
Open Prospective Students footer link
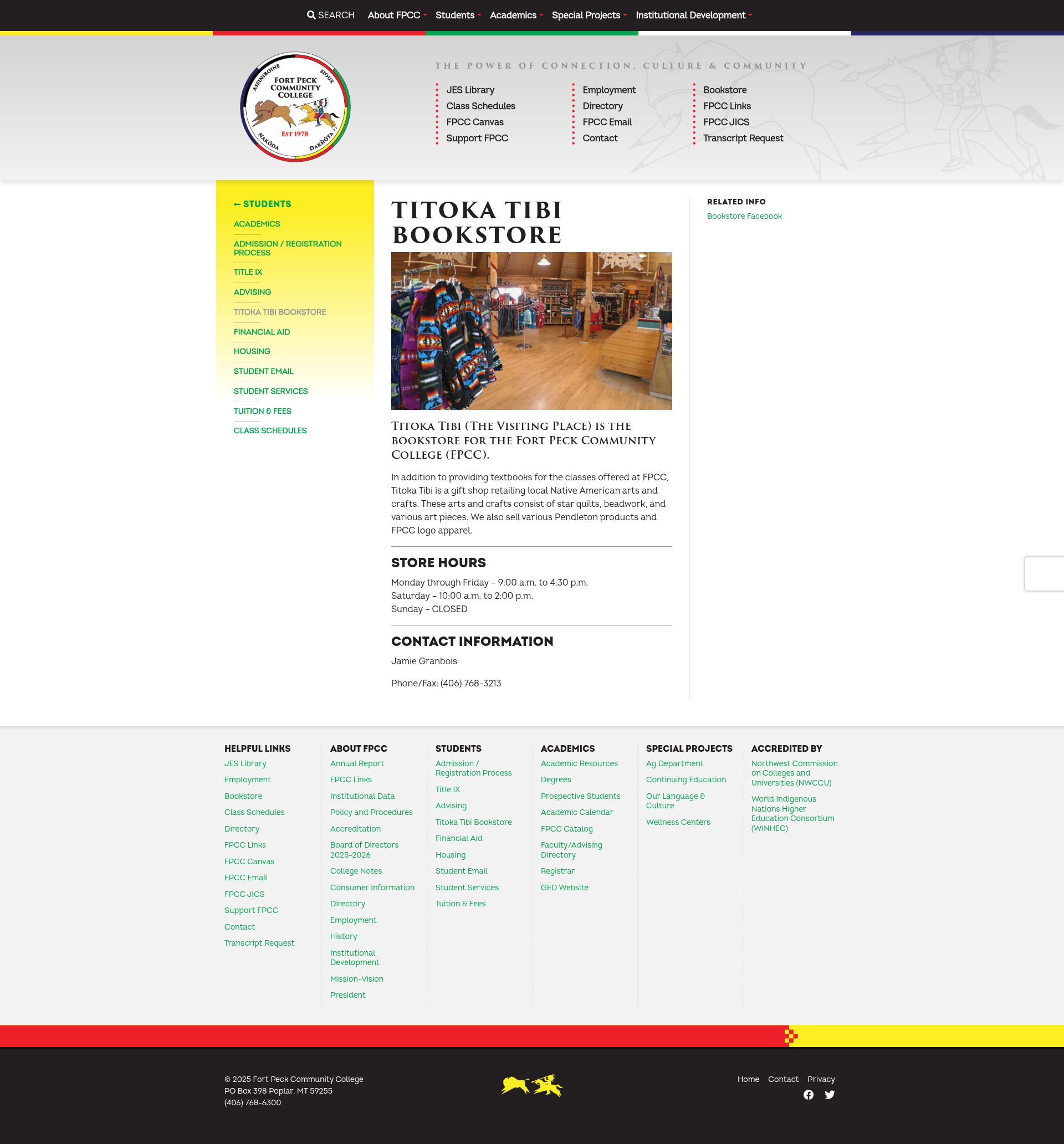580,797
